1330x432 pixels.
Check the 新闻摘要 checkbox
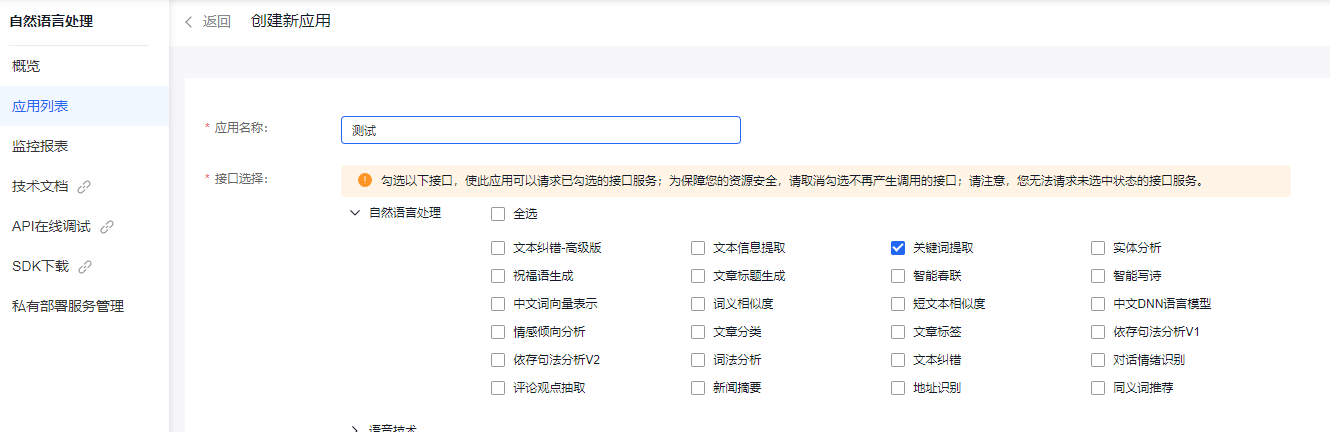[x=698, y=388]
